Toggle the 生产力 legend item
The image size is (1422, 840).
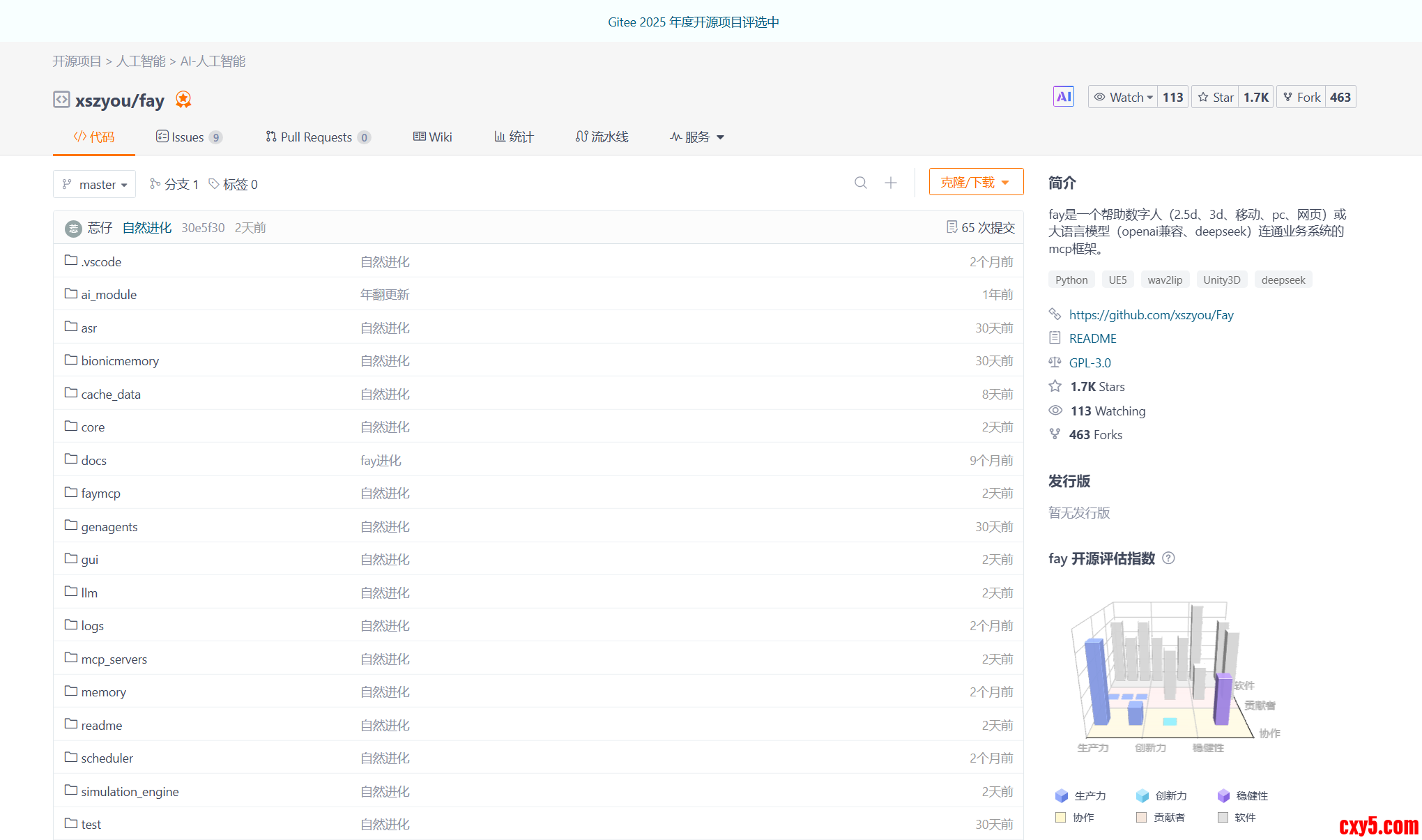1081,795
